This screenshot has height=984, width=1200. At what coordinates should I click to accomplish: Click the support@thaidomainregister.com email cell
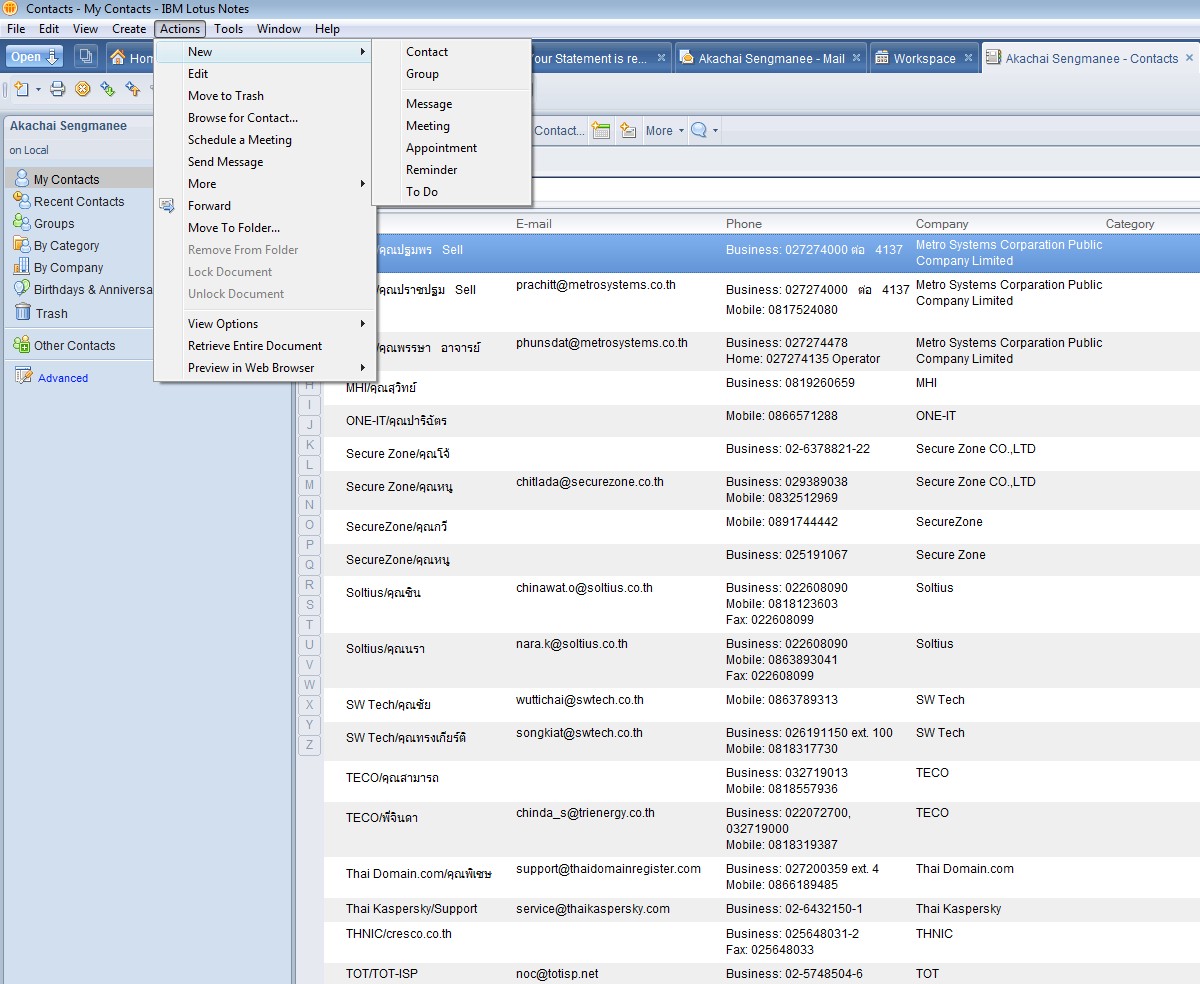coord(608,869)
